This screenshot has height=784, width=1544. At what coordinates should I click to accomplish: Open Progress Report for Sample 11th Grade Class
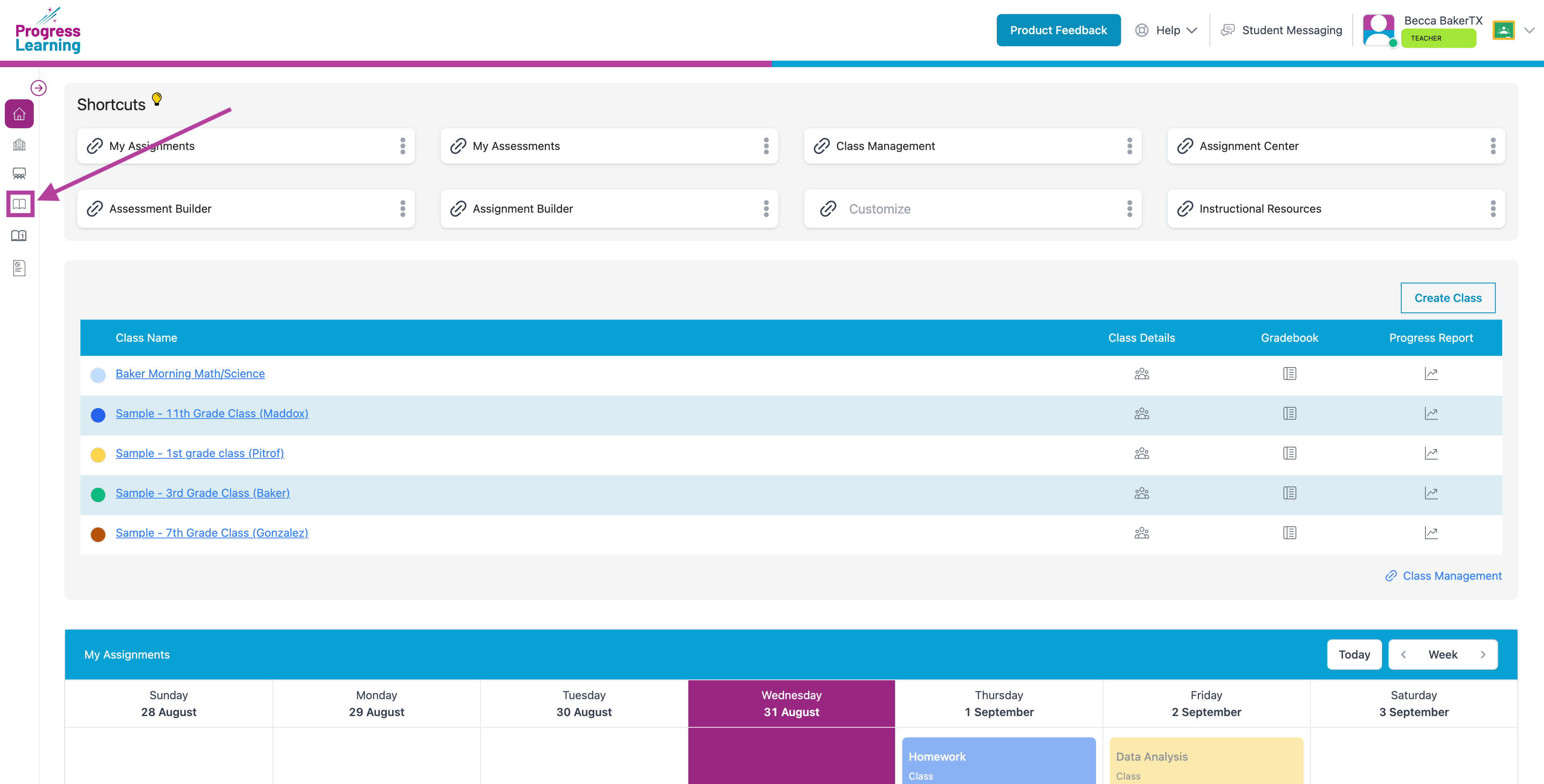(x=1431, y=414)
